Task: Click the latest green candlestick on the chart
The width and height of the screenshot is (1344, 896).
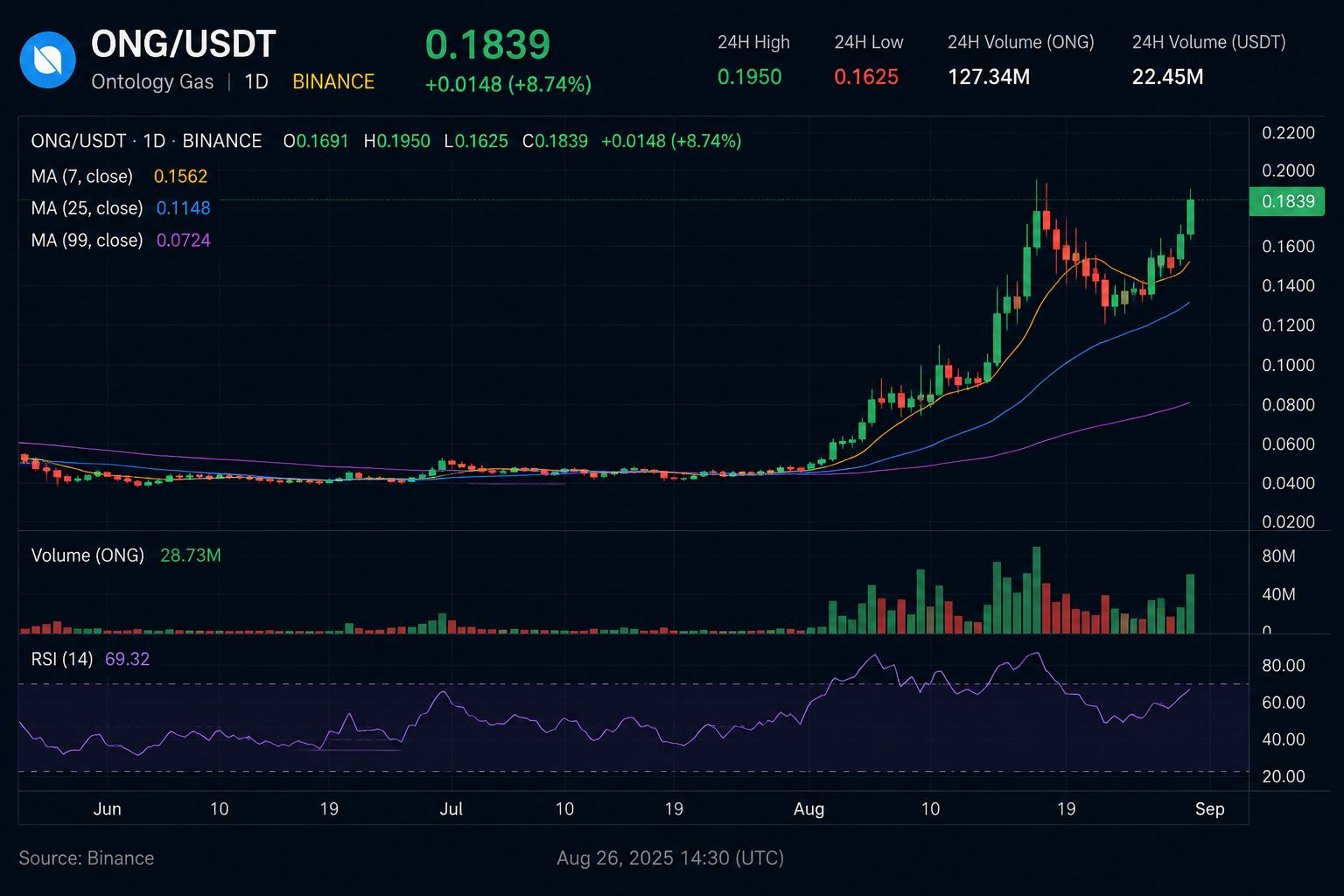Action: (x=1190, y=216)
